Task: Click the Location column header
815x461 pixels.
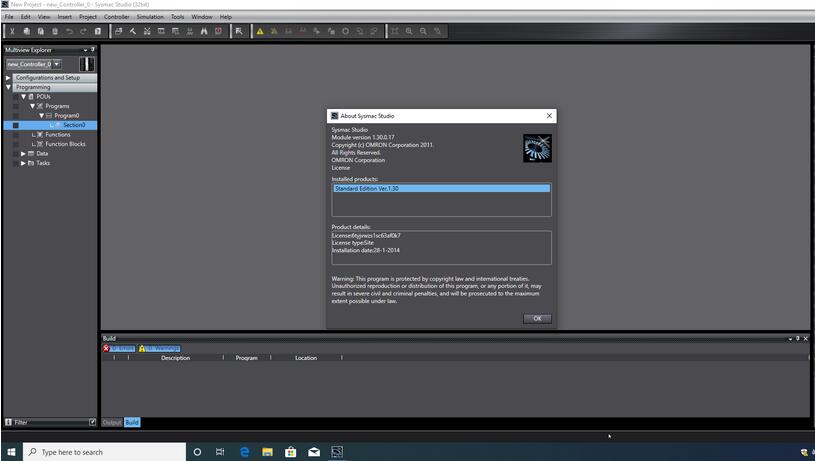Action: coord(306,358)
